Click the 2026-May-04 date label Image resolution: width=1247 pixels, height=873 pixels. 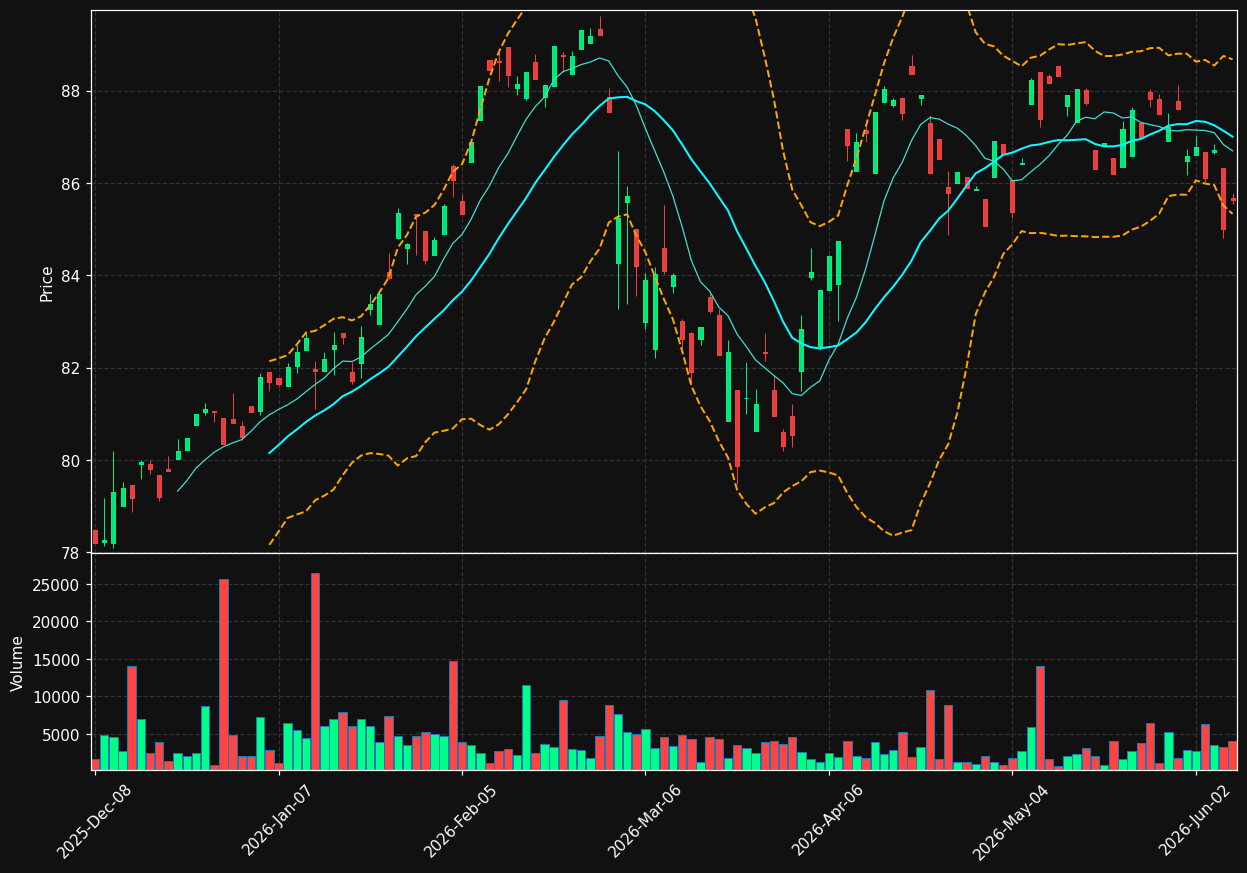1012,821
